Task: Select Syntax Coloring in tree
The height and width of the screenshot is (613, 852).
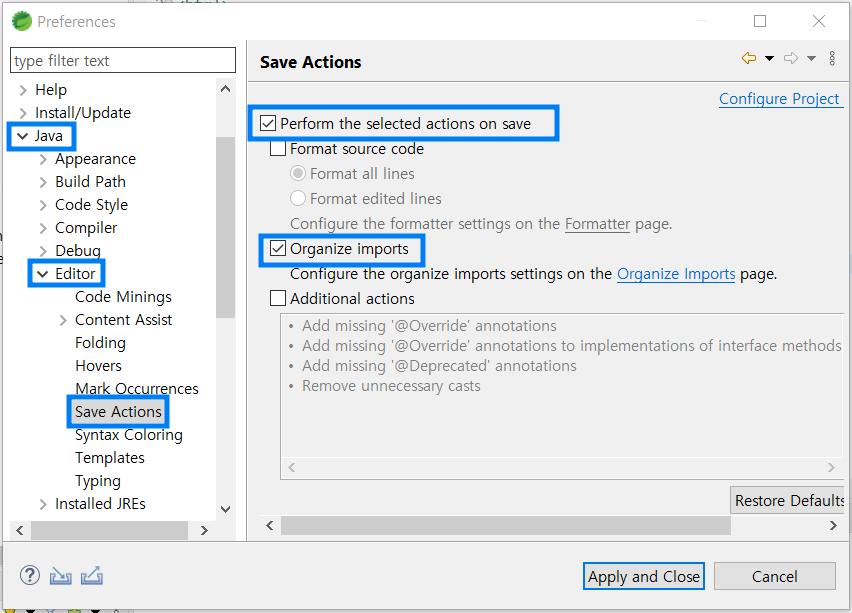Action: pyautogui.click(x=129, y=435)
